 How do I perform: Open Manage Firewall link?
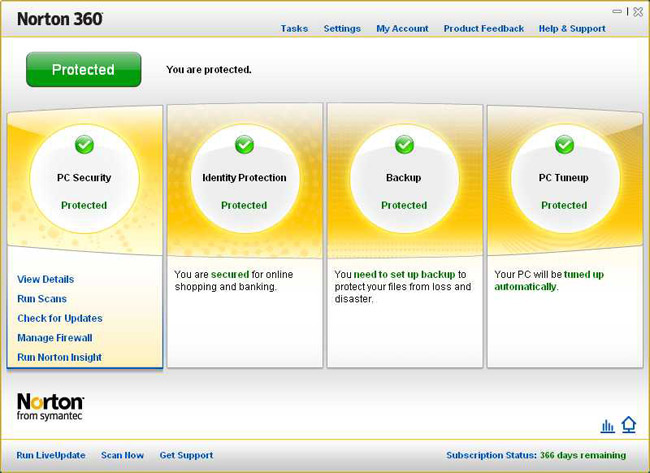tap(55, 337)
